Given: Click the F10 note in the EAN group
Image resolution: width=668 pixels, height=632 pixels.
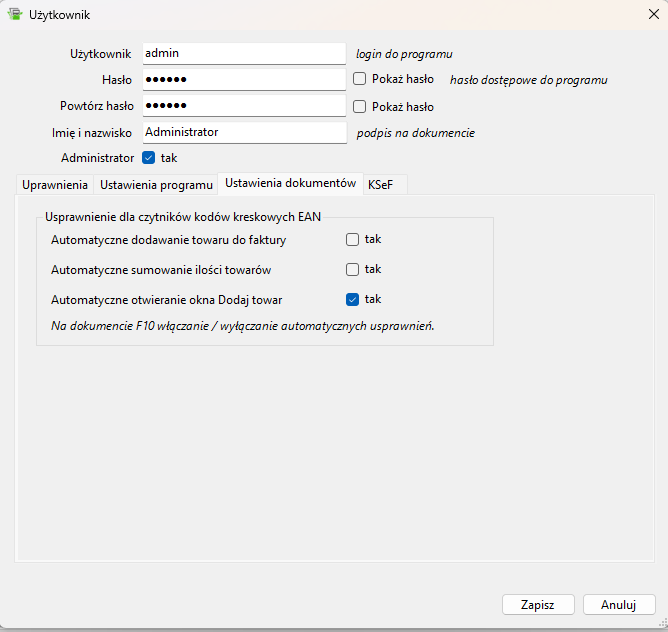Looking at the screenshot, I should (x=242, y=326).
